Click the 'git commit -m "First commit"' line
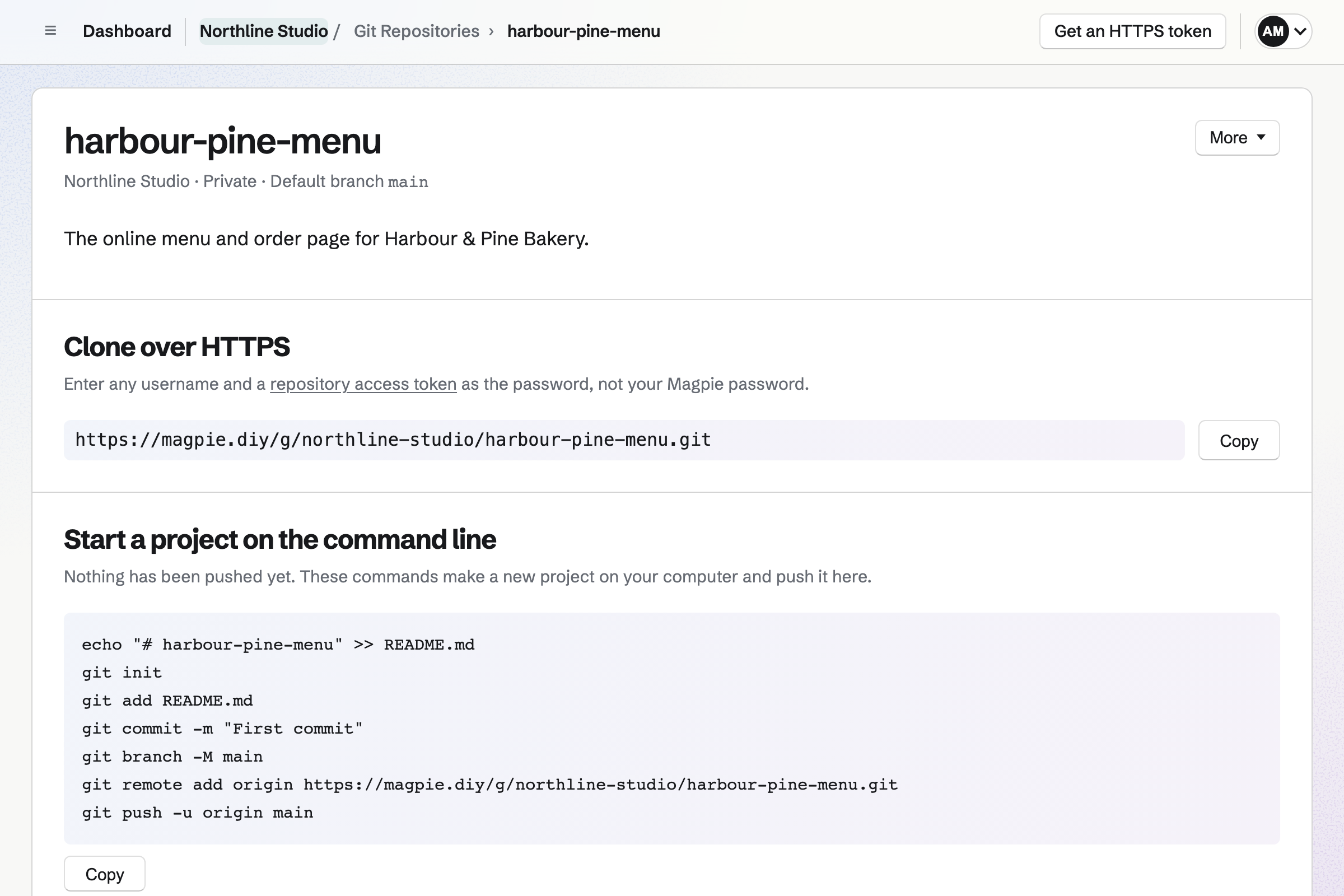The height and width of the screenshot is (896, 1344). coord(222,729)
